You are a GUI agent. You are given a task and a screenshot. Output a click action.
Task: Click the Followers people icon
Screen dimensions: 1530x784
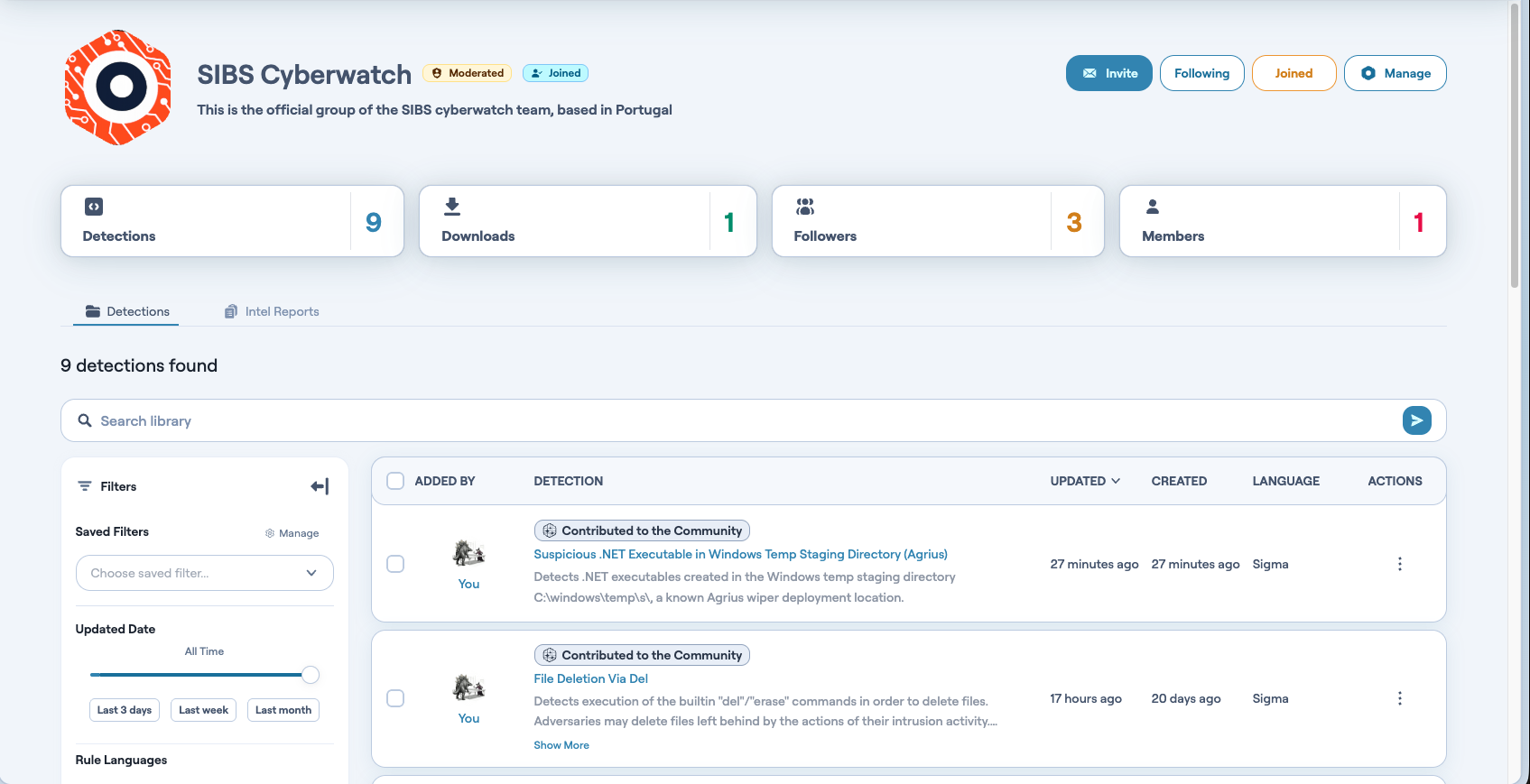(805, 207)
